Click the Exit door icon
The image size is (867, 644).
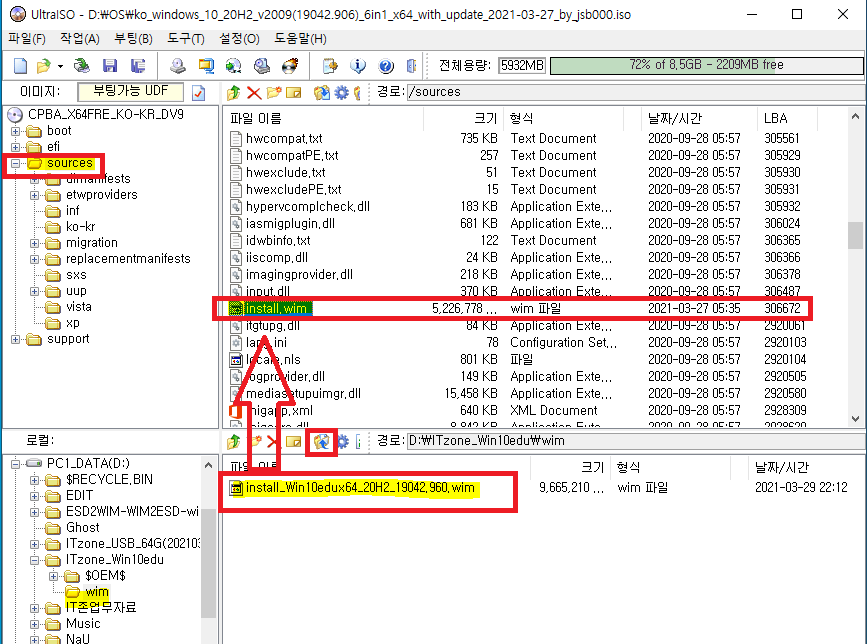[x=411, y=66]
